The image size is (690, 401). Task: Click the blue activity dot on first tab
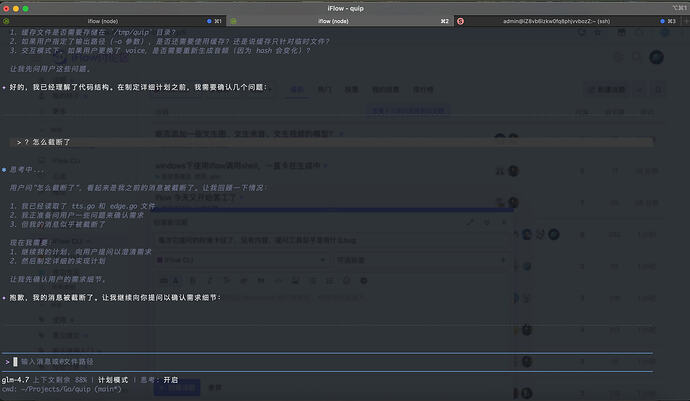click(x=207, y=20)
